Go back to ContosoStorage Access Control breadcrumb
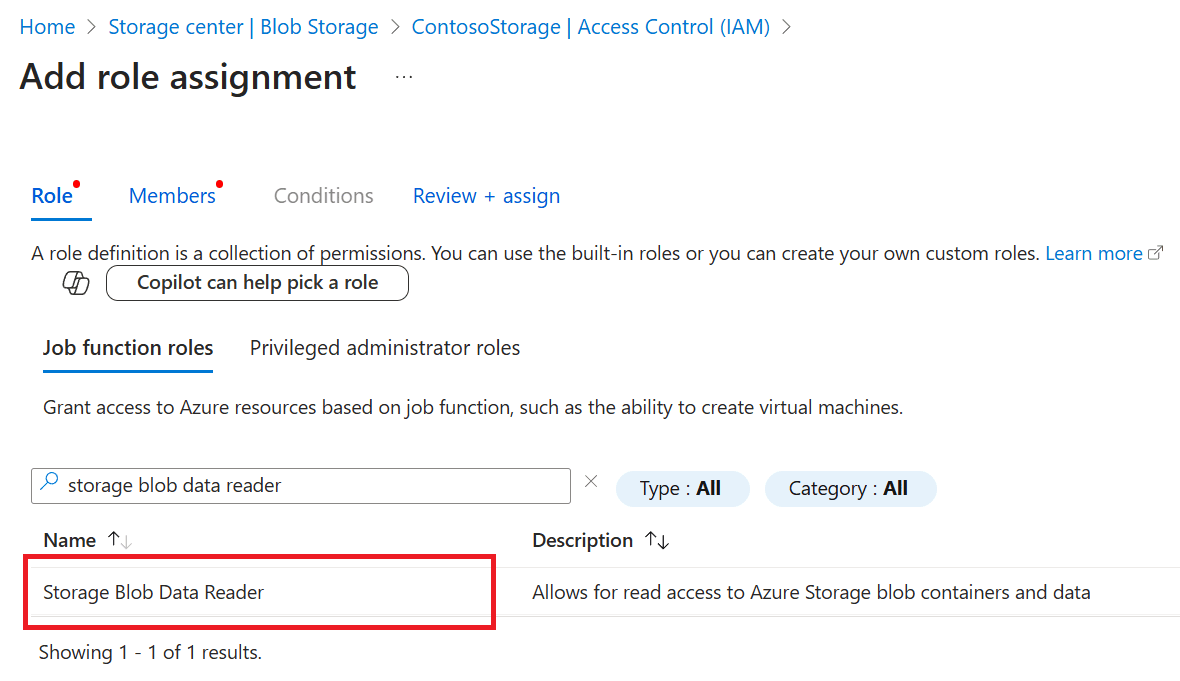The width and height of the screenshot is (1180, 681). coord(590,27)
